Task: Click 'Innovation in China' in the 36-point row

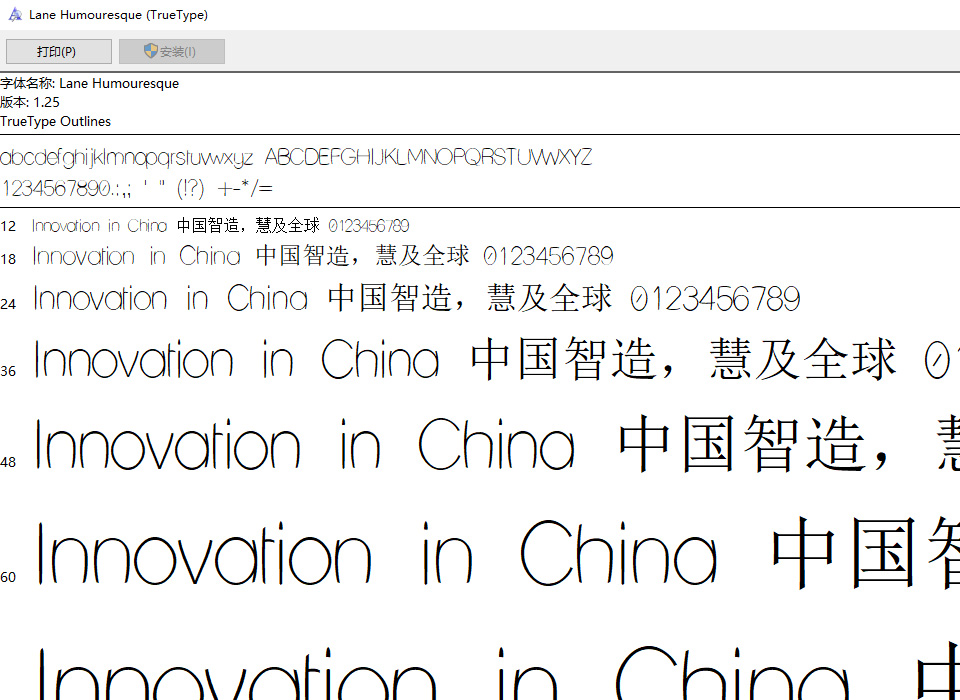Action: point(237,359)
